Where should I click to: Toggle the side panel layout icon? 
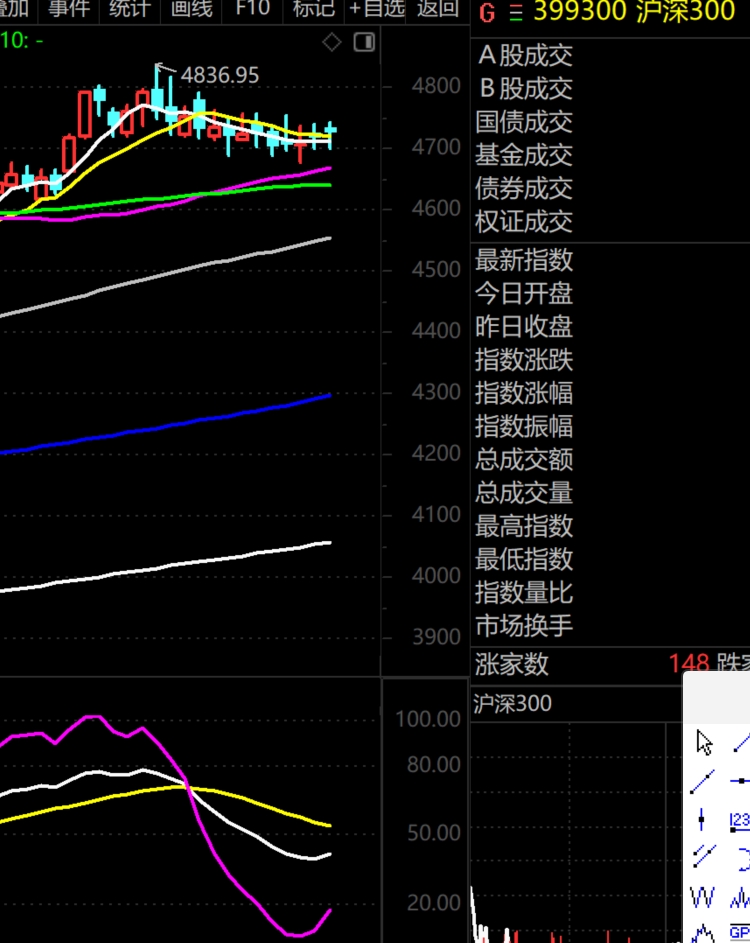coord(364,42)
